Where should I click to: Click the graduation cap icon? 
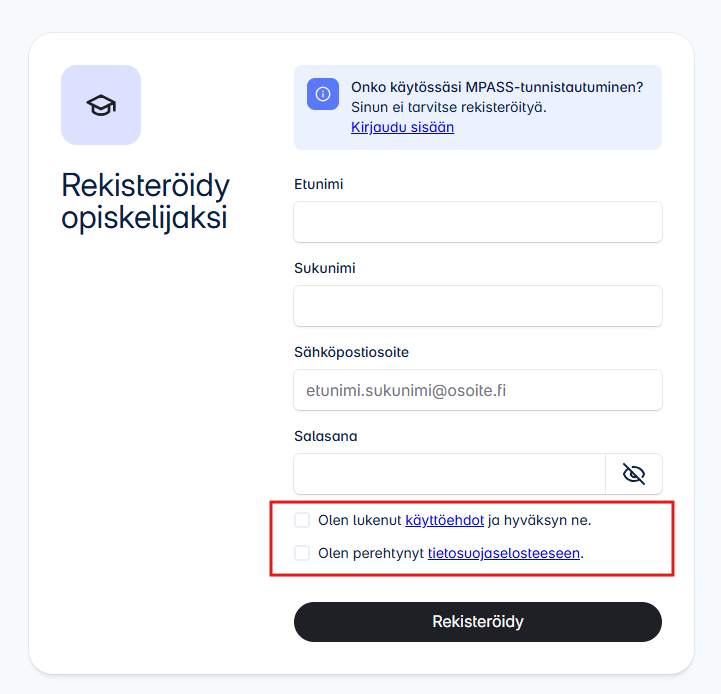[101, 105]
